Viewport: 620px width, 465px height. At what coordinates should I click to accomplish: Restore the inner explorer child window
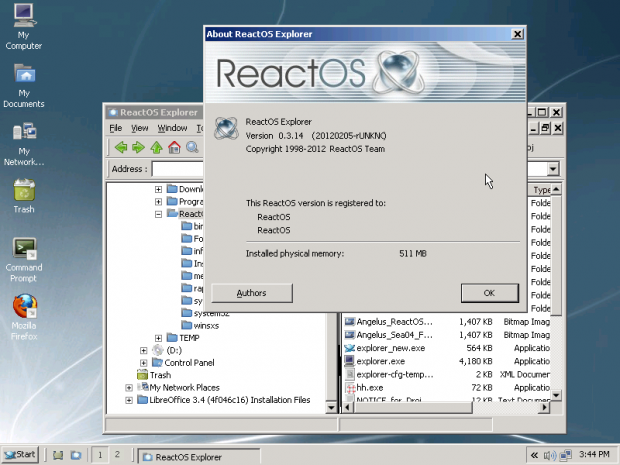tap(546, 128)
